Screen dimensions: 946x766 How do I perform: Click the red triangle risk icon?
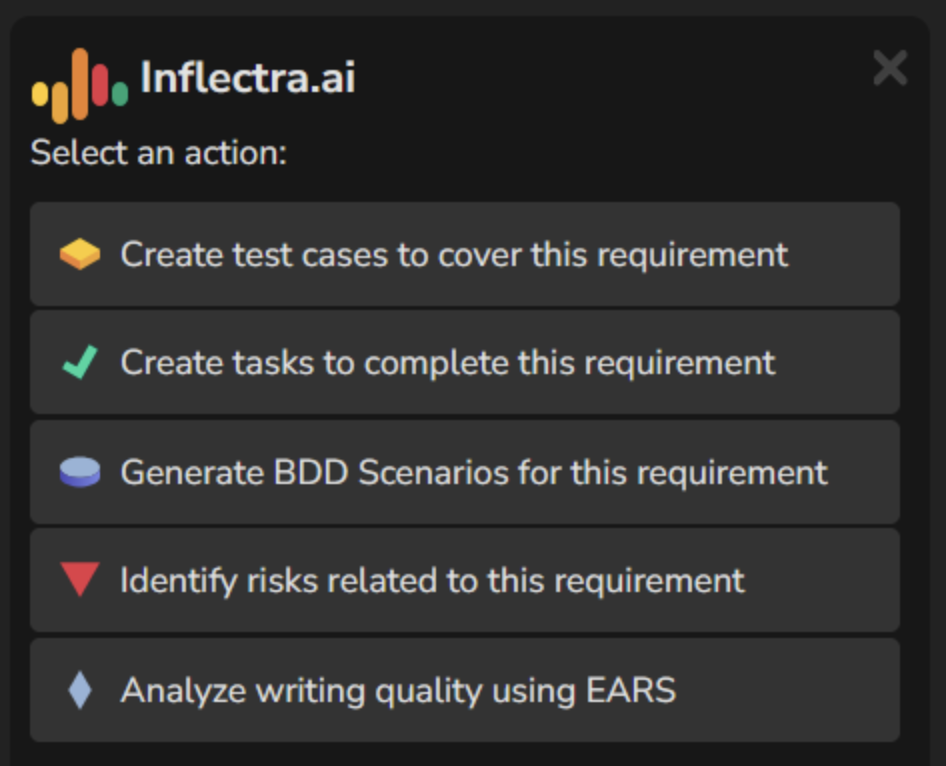coord(80,580)
